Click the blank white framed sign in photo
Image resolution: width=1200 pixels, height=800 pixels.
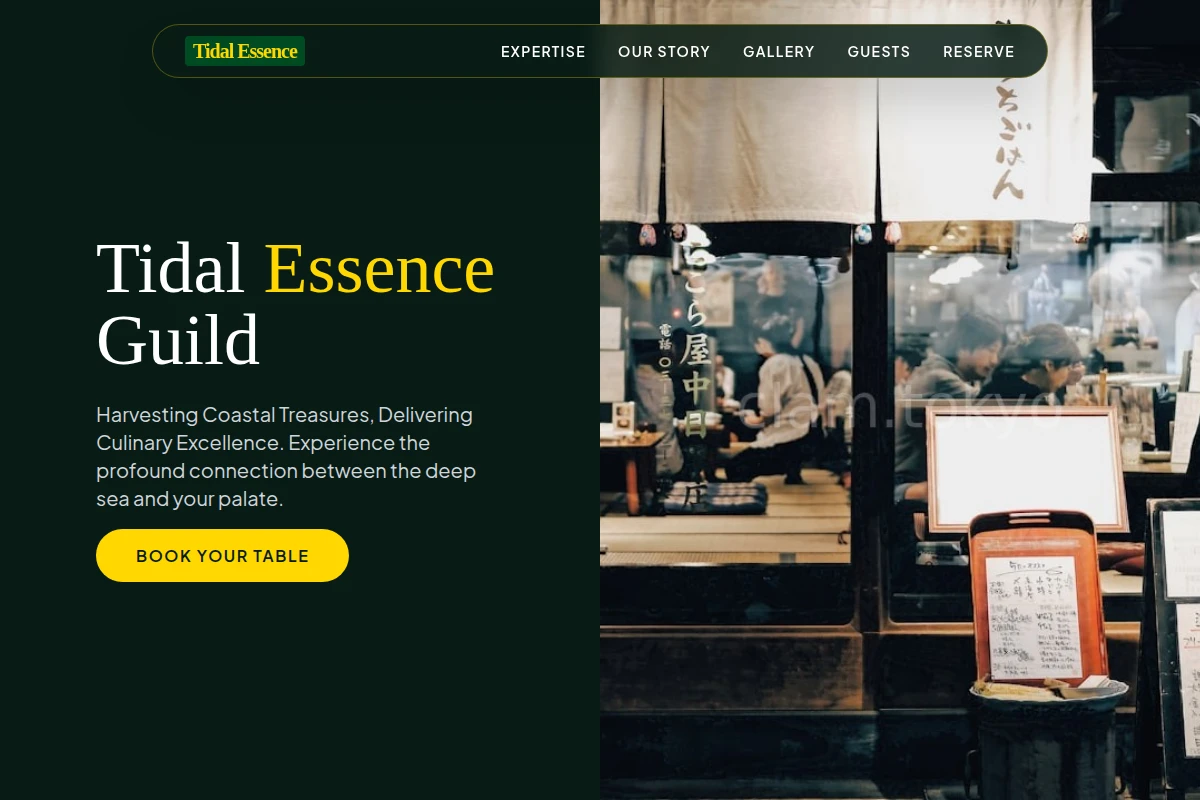[x=1026, y=469]
